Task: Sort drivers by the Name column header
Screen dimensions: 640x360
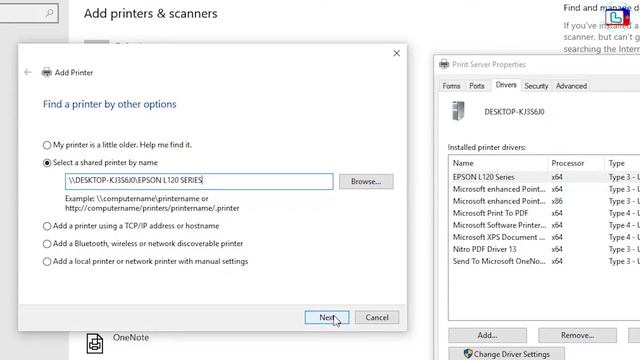Action: 498,163
